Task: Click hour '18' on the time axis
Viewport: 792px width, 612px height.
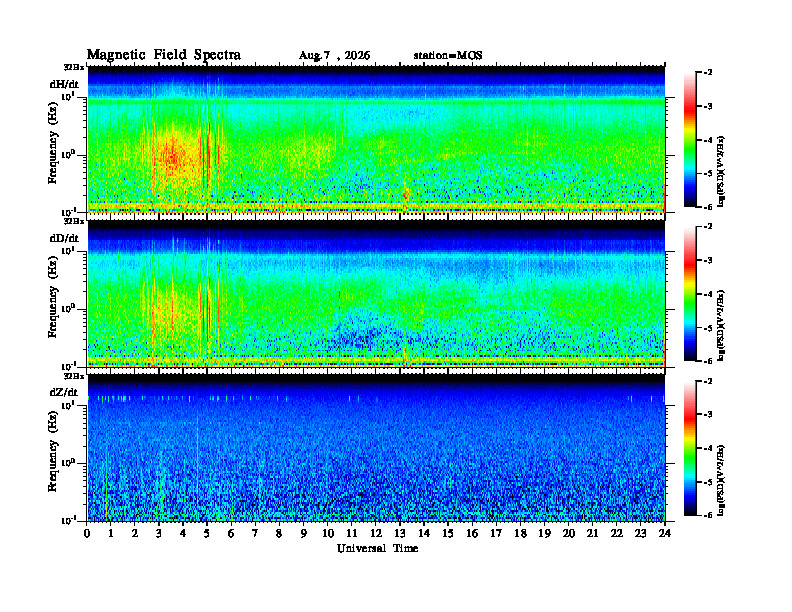Action: [x=521, y=533]
